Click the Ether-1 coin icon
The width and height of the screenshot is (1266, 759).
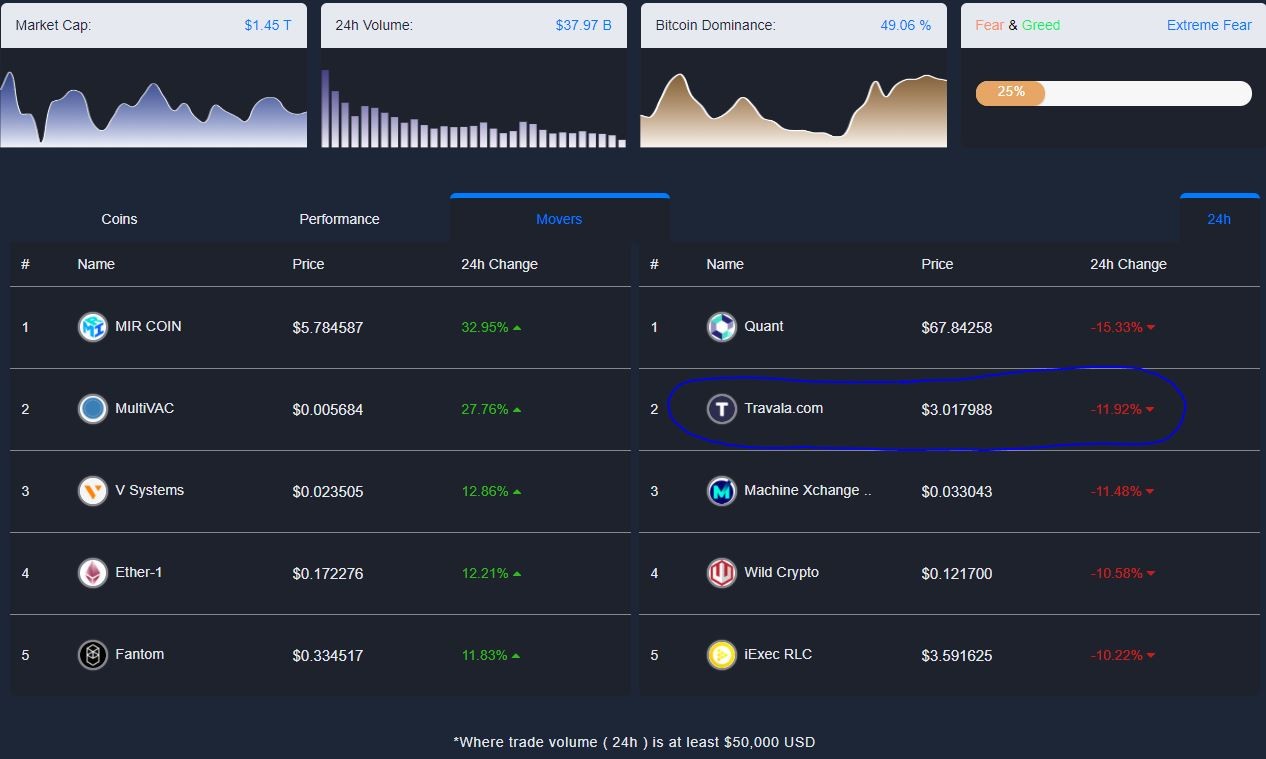pyautogui.click(x=92, y=573)
